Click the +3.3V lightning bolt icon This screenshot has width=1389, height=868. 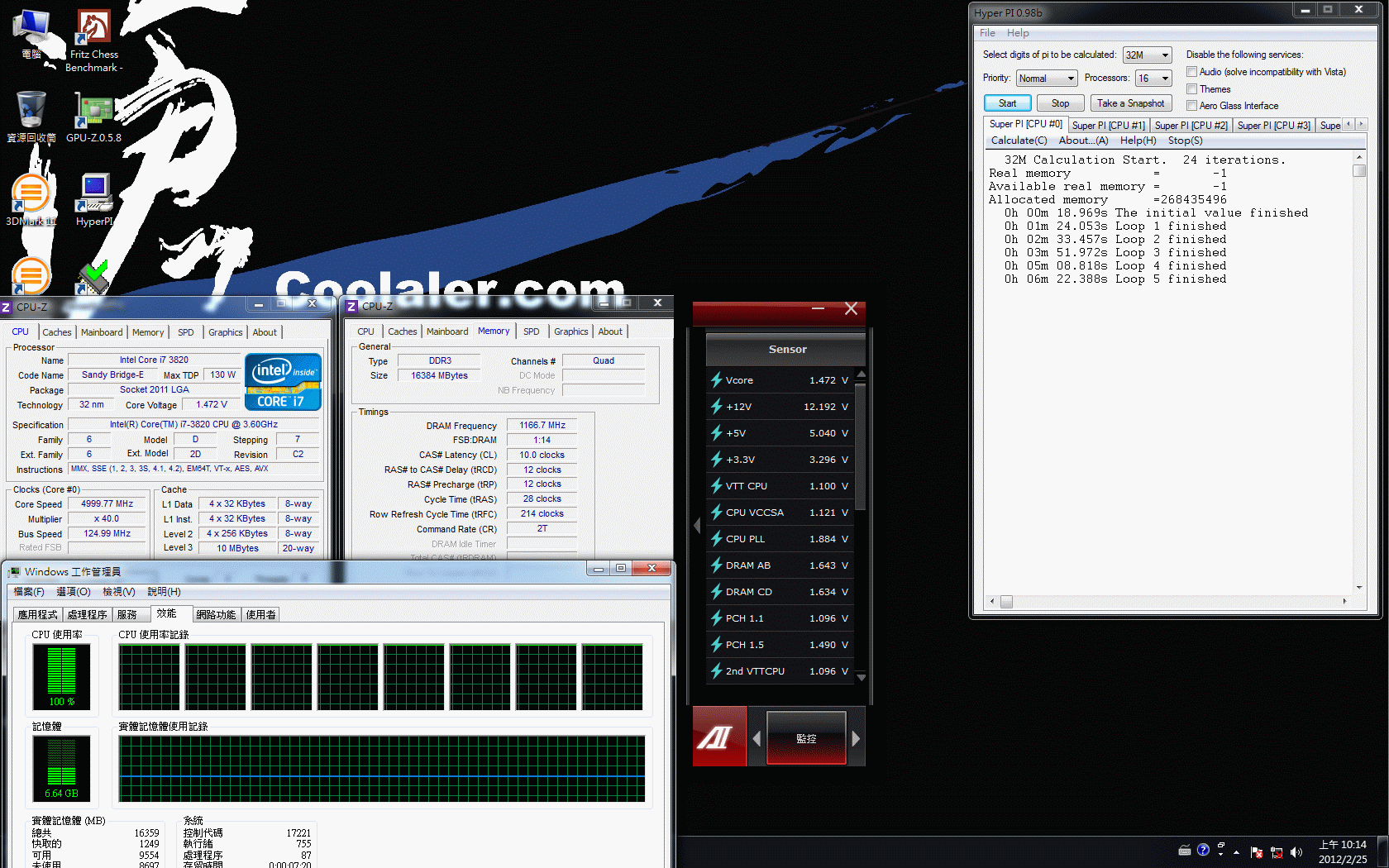click(x=716, y=460)
